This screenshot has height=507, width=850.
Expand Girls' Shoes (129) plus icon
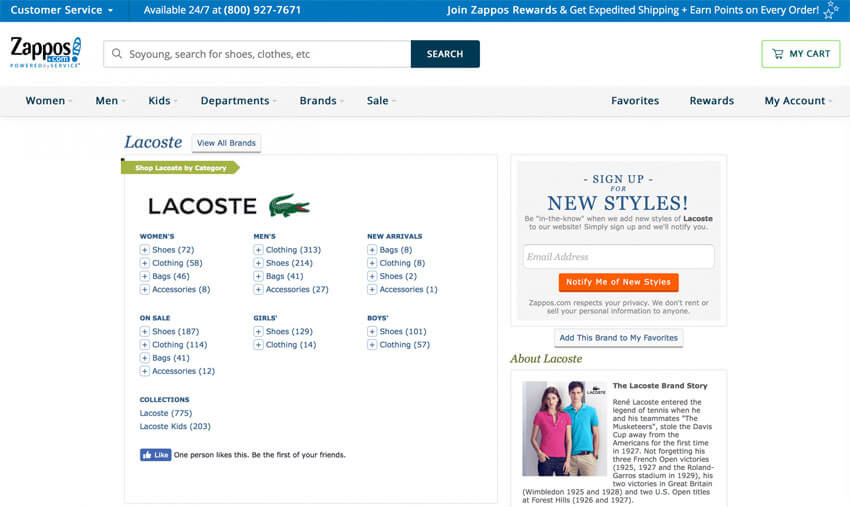click(259, 331)
